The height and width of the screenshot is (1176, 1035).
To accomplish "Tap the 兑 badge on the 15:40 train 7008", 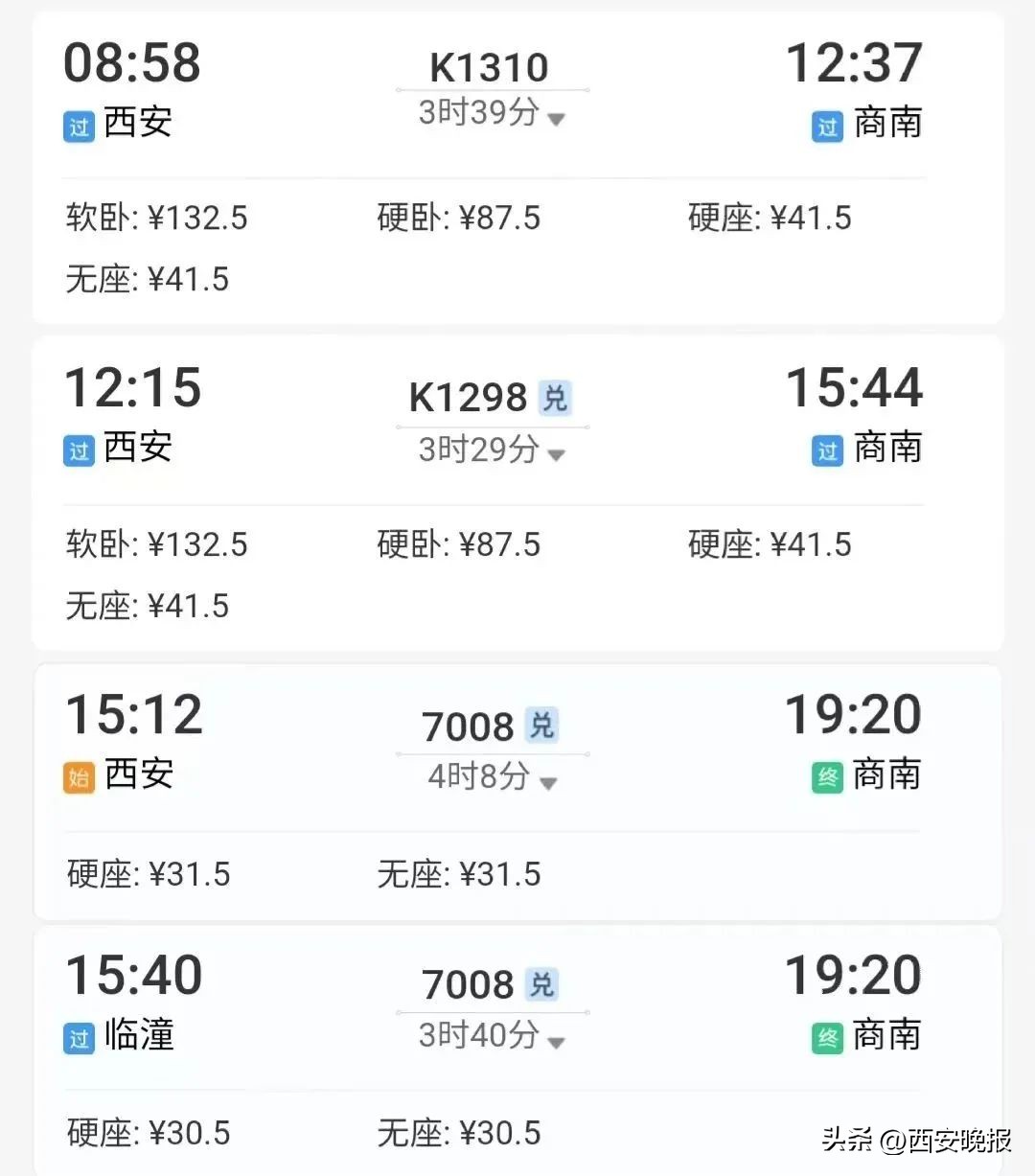I will click(542, 984).
